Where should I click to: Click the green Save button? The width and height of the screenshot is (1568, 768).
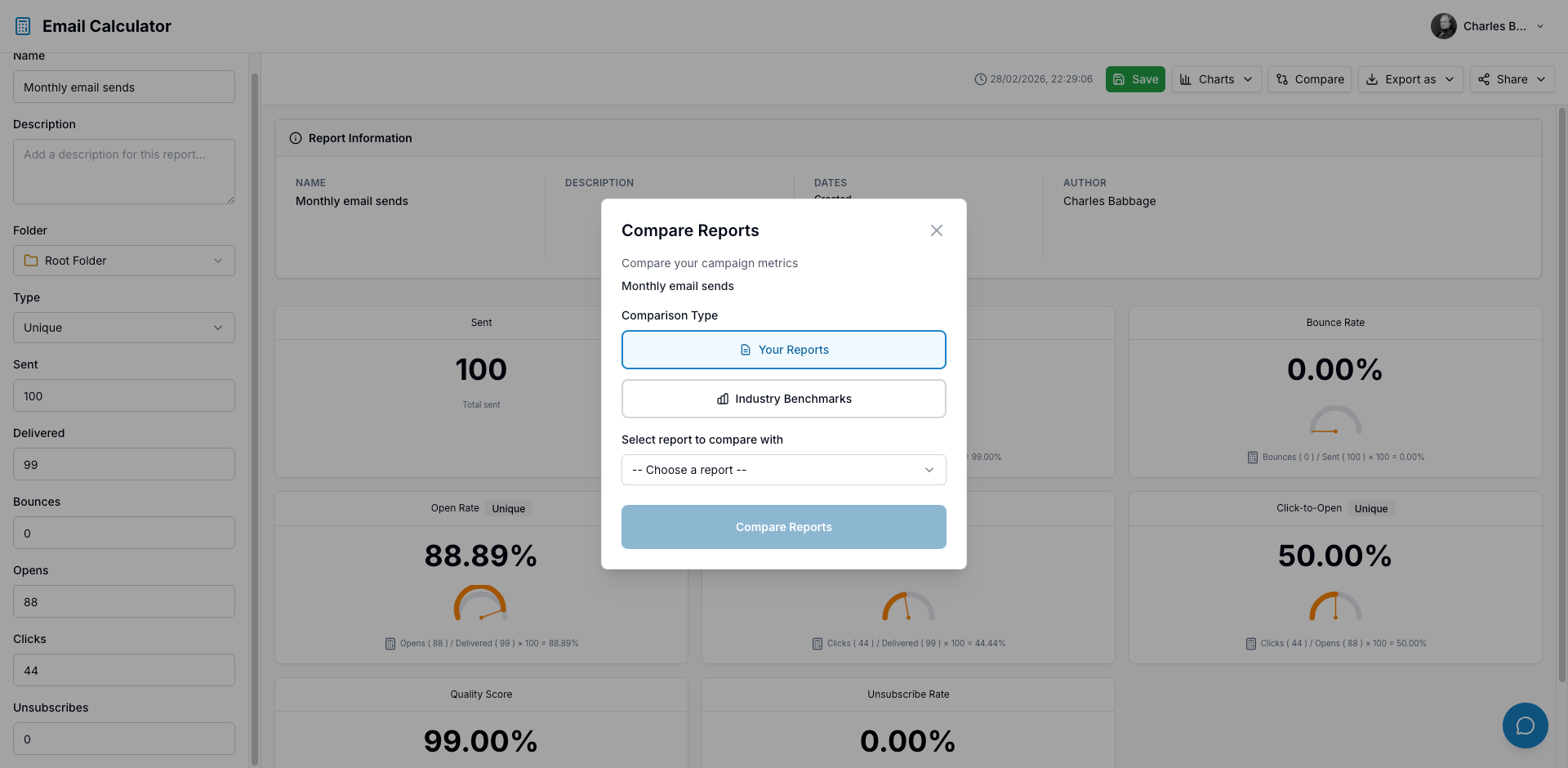pyautogui.click(x=1135, y=79)
